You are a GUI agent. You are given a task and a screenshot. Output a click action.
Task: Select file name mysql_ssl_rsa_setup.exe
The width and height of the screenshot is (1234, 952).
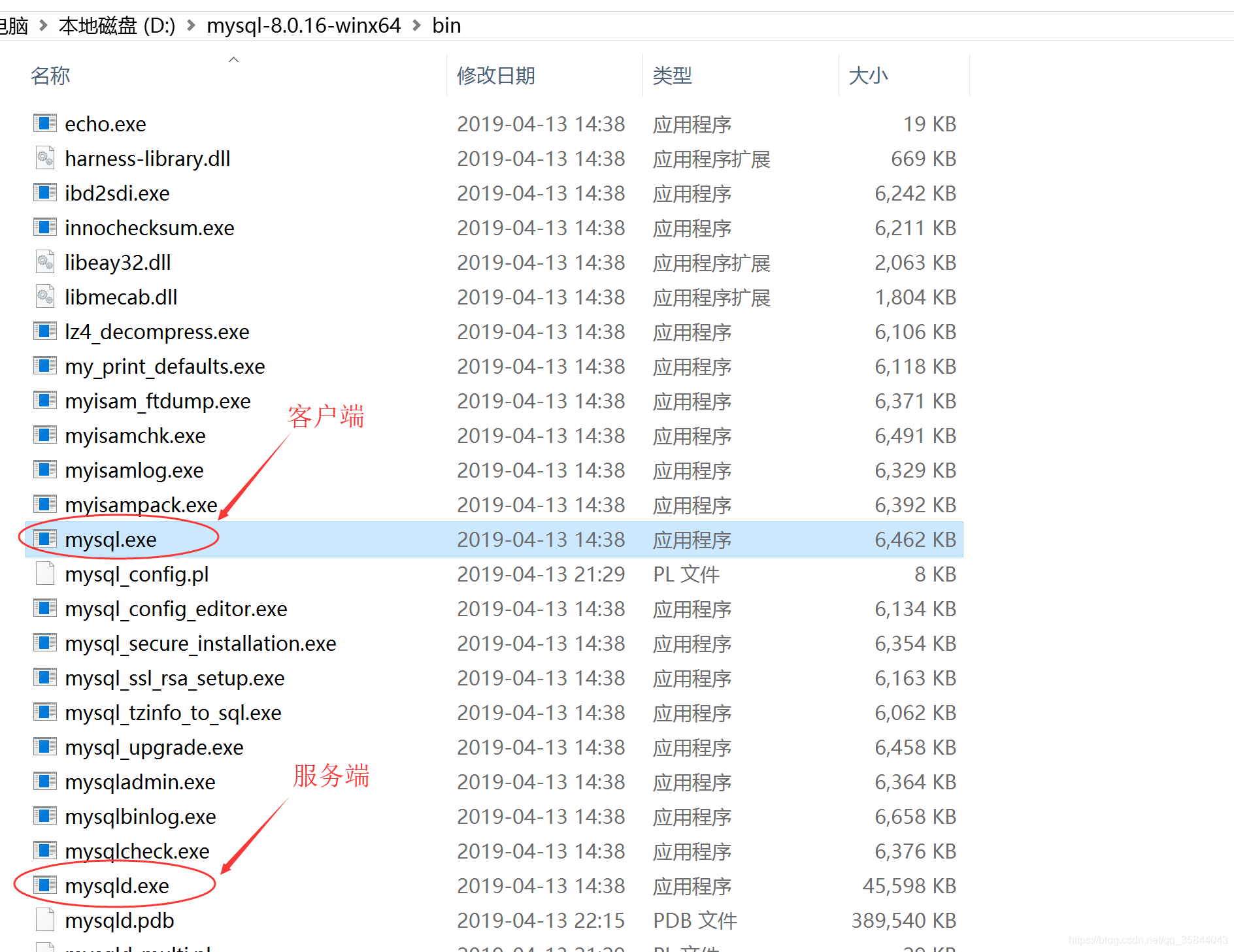tap(175, 678)
